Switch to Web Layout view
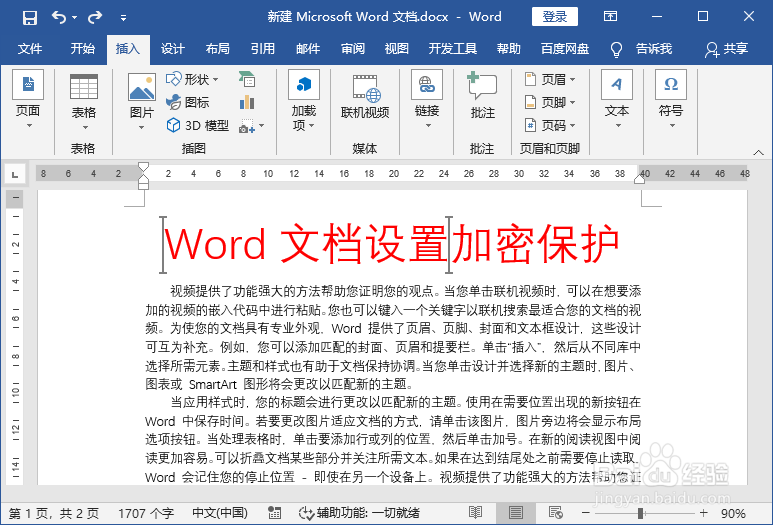The height and width of the screenshot is (525, 773). (556, 513)
